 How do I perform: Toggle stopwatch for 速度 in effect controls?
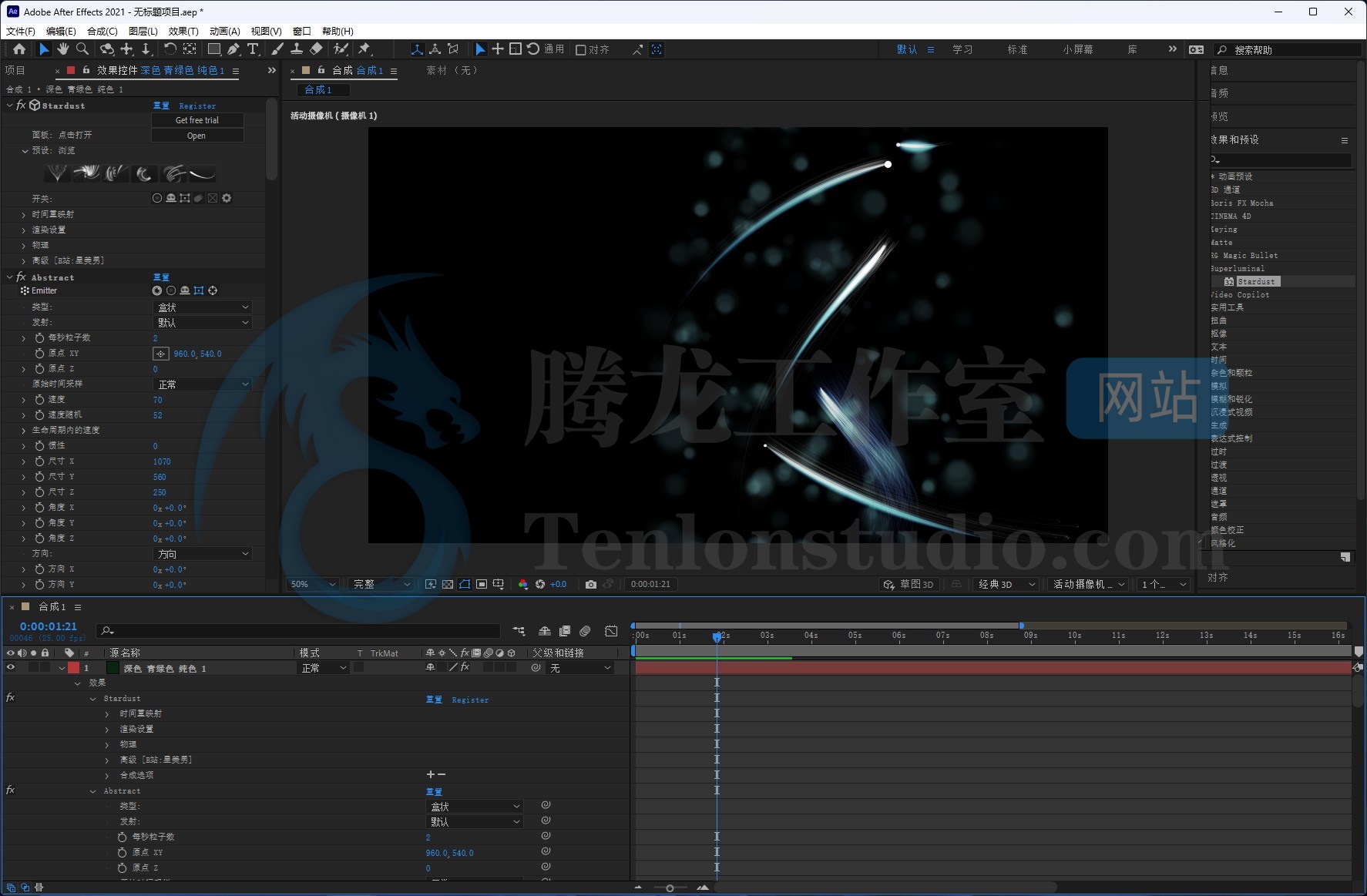tap(39, 399)
